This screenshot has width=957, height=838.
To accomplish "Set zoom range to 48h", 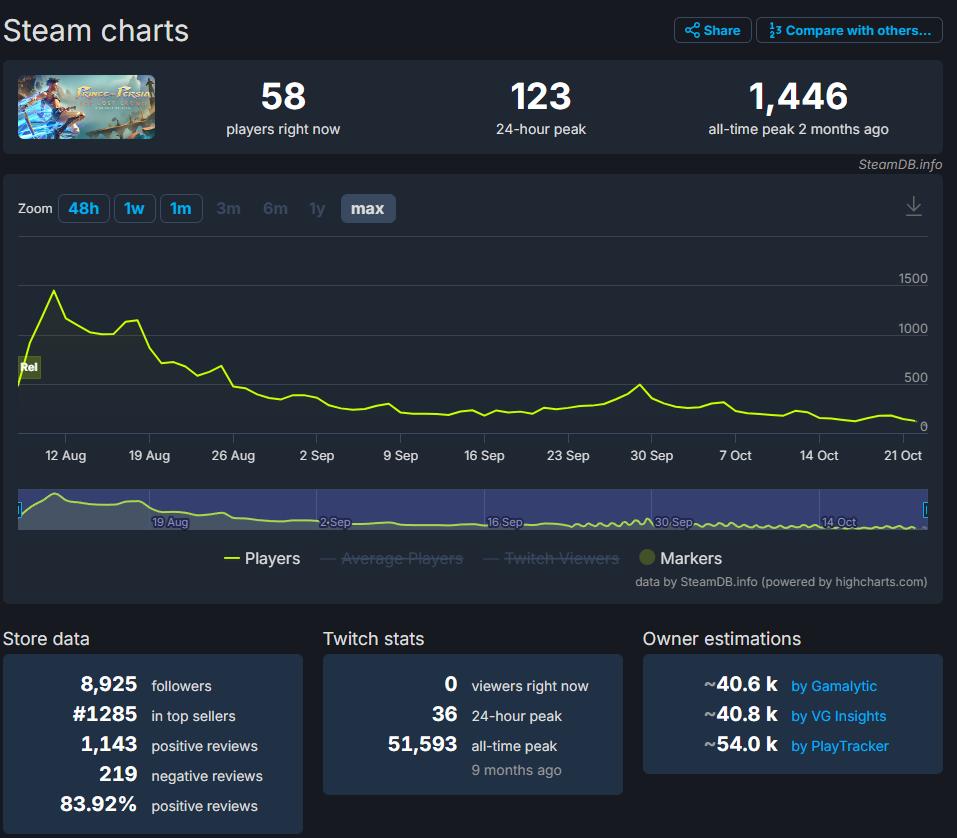I will tap(84, 208).
